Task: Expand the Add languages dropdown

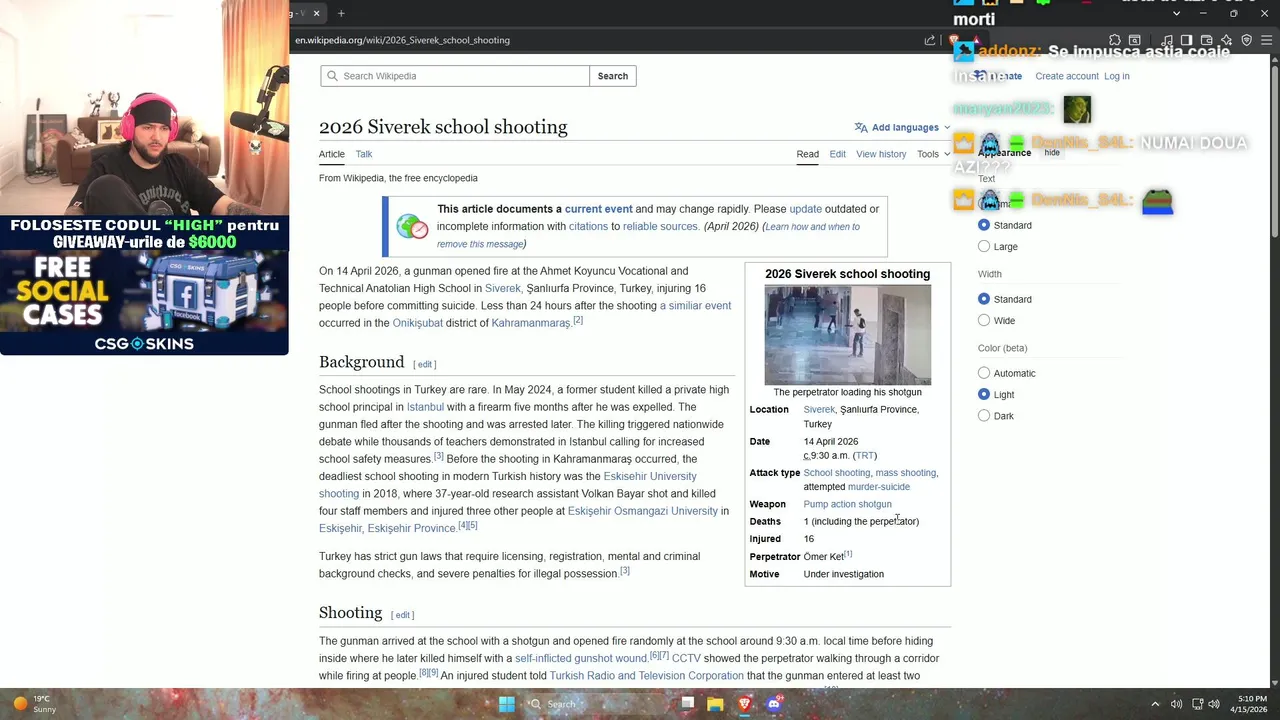Action: 902,127
